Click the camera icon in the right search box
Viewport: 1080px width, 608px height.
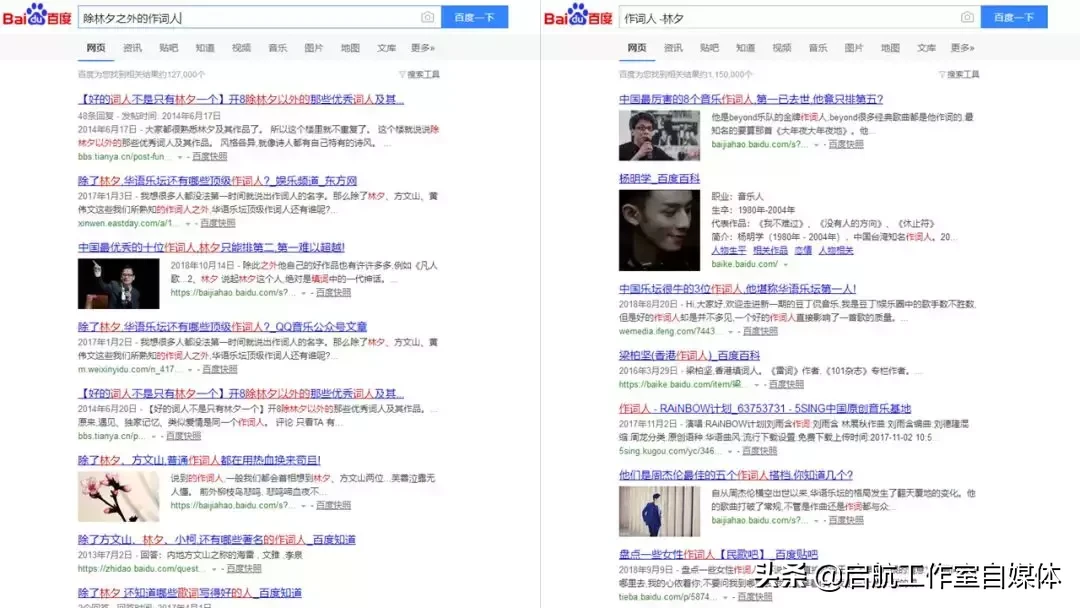pos(967,16)
